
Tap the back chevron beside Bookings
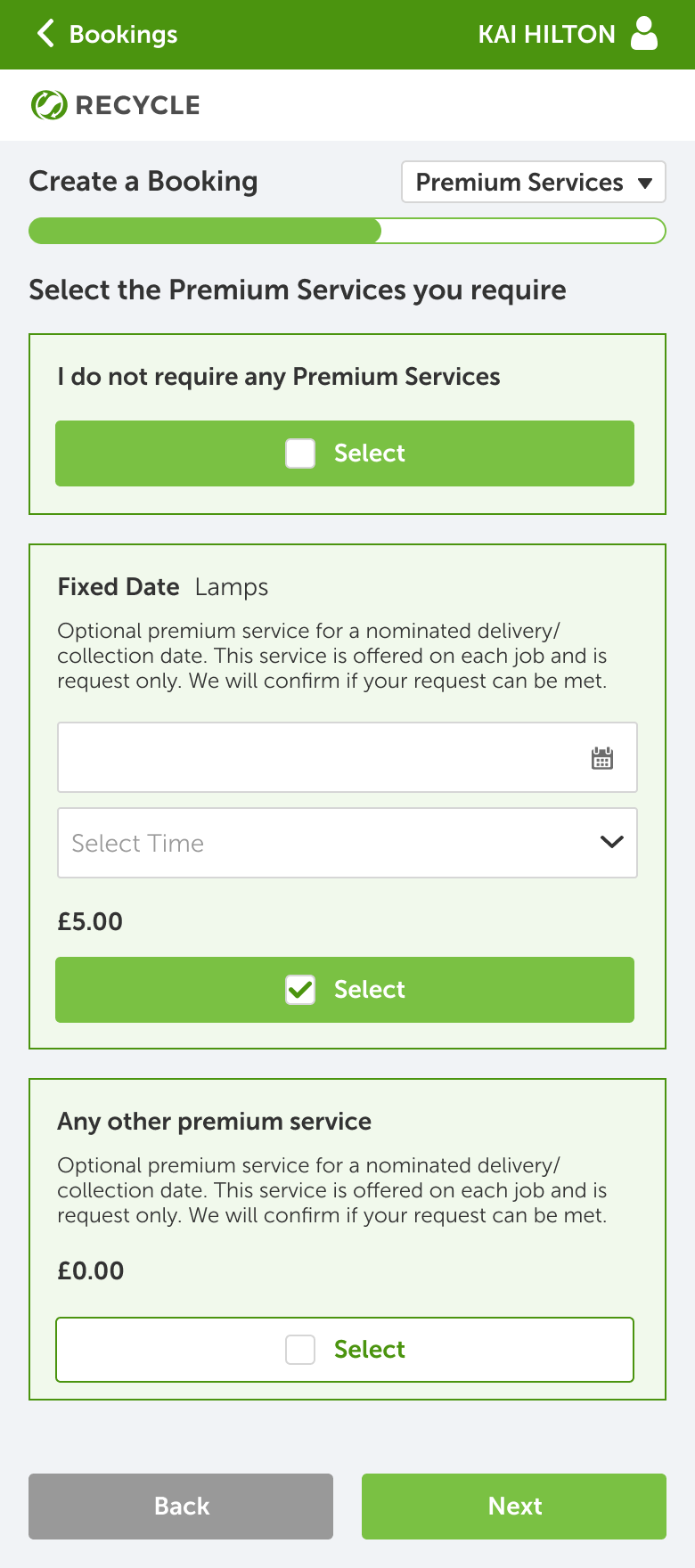[45, 34]
